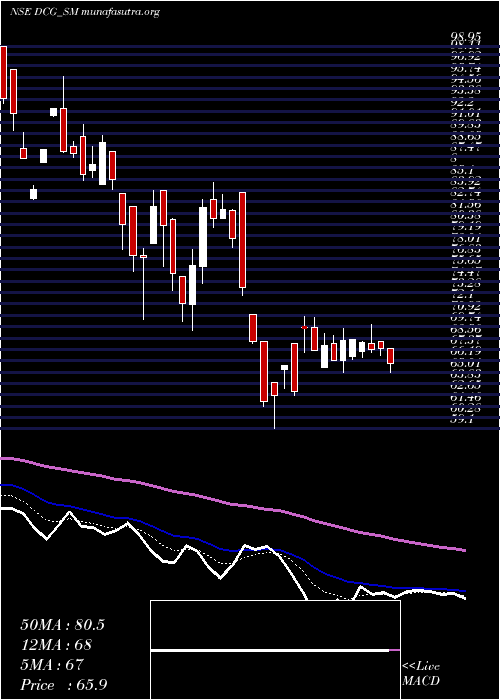The height and width of the screenshot is (700, 500).
Task: Click the 59.1 bottom price axis label
Action: 462,420
